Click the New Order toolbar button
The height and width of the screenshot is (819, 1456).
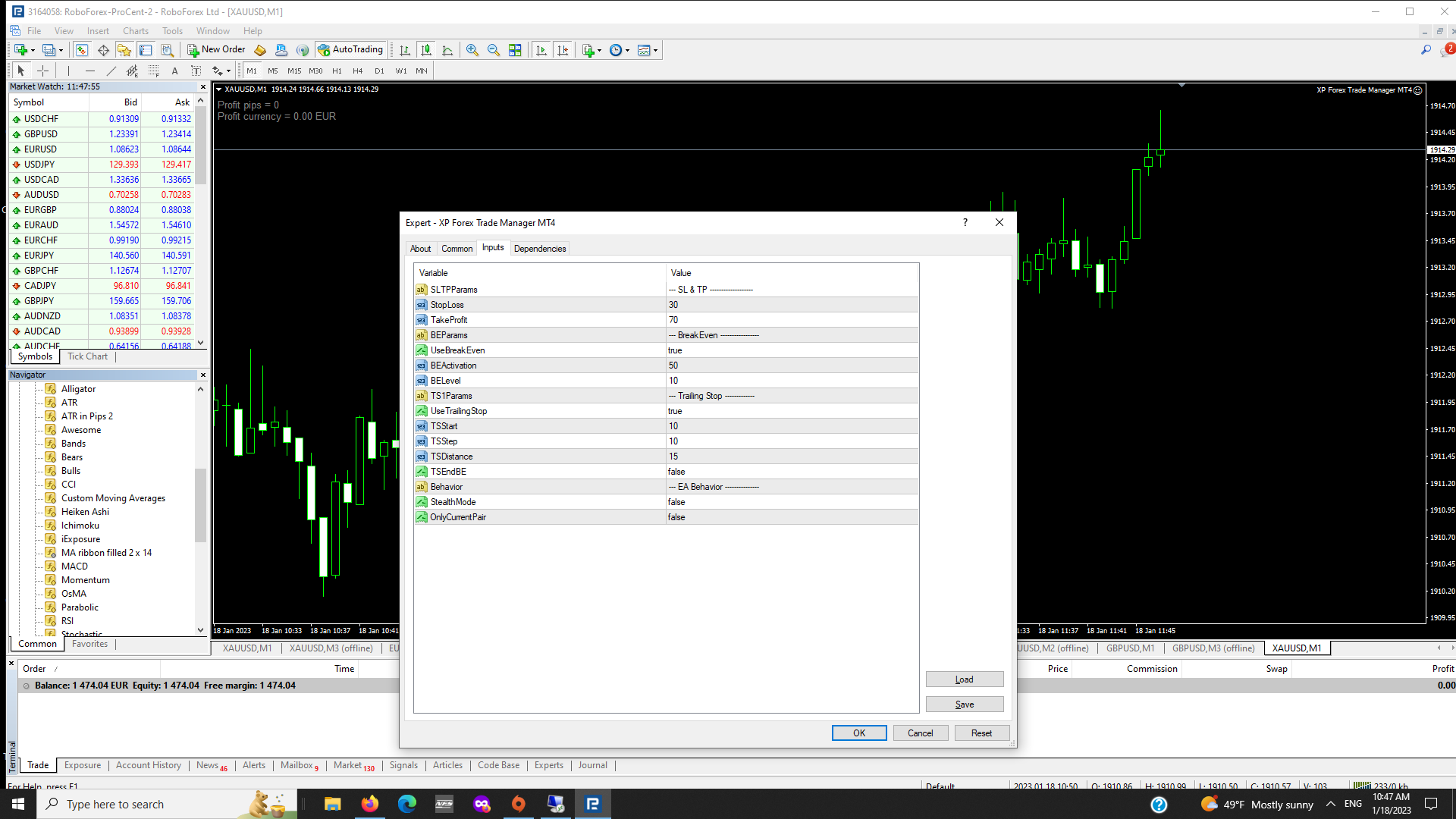click(x=217, y=50)
